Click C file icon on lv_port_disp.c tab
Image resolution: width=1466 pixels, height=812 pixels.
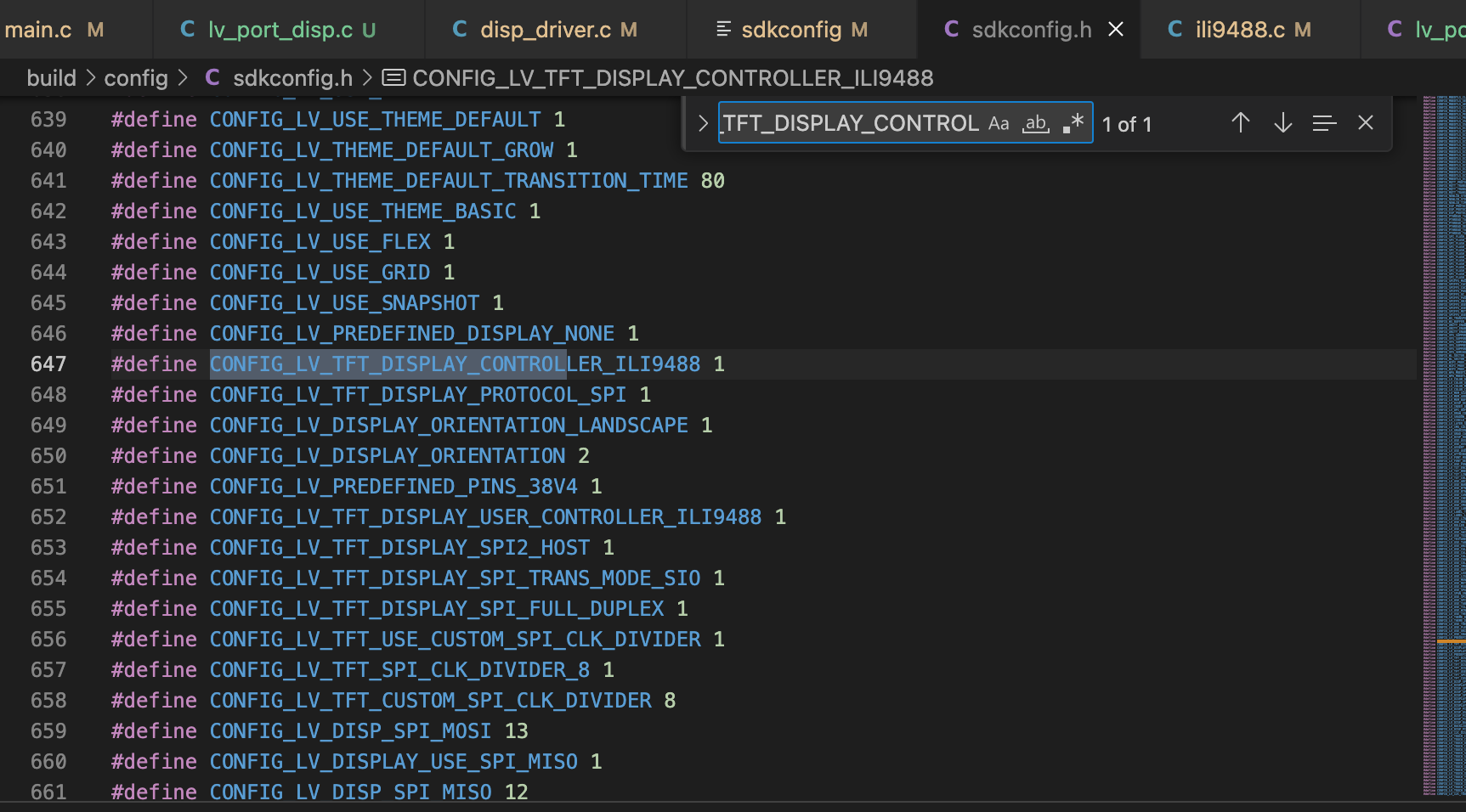[x=188, y=30]
